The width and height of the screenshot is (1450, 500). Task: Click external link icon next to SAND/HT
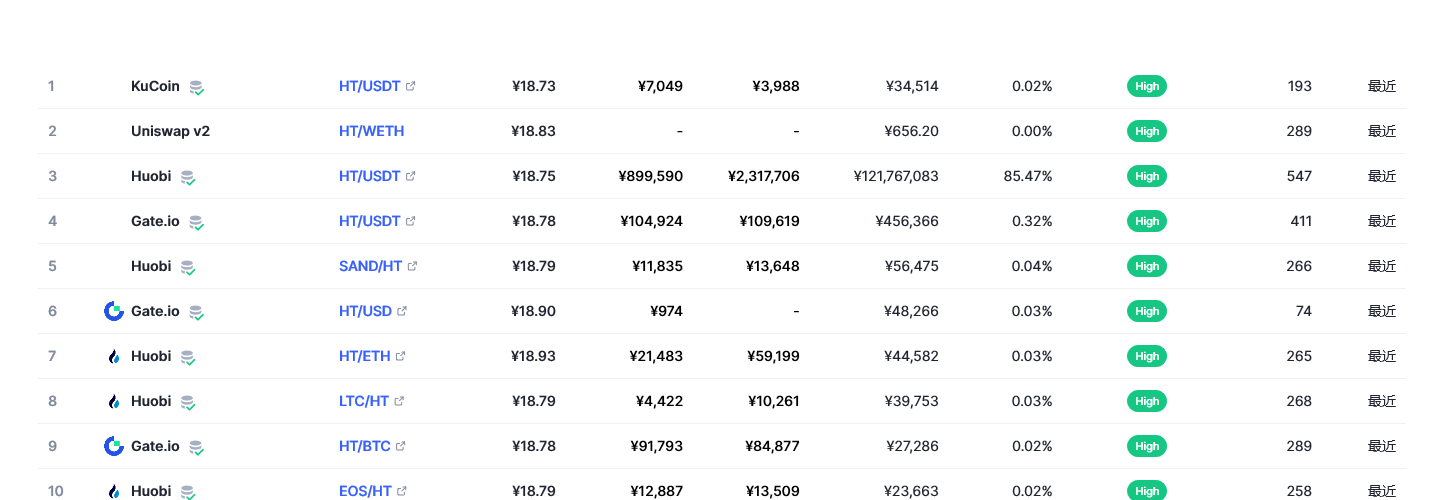point(412,266)
